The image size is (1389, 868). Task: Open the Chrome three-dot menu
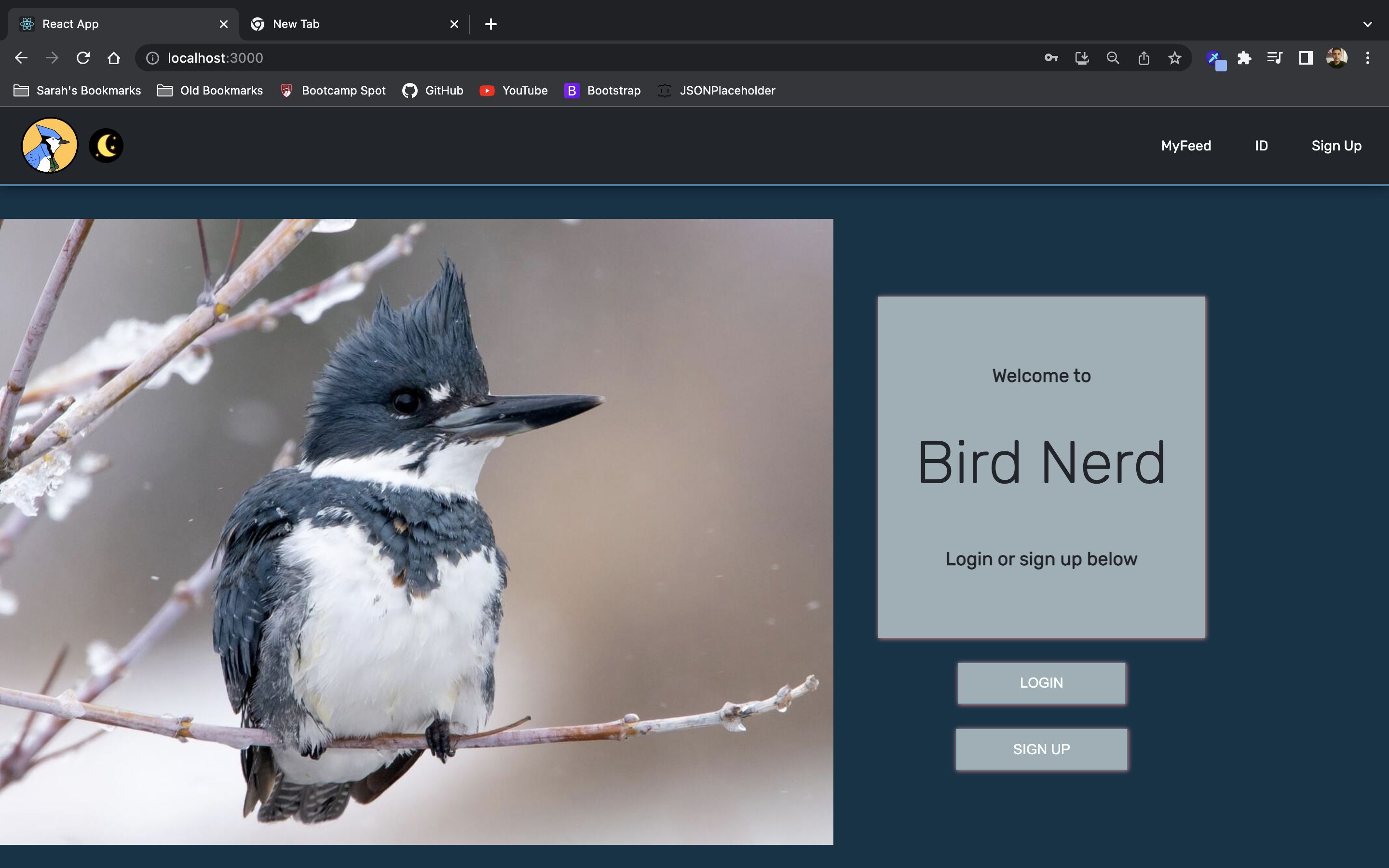coord(1367,58)
